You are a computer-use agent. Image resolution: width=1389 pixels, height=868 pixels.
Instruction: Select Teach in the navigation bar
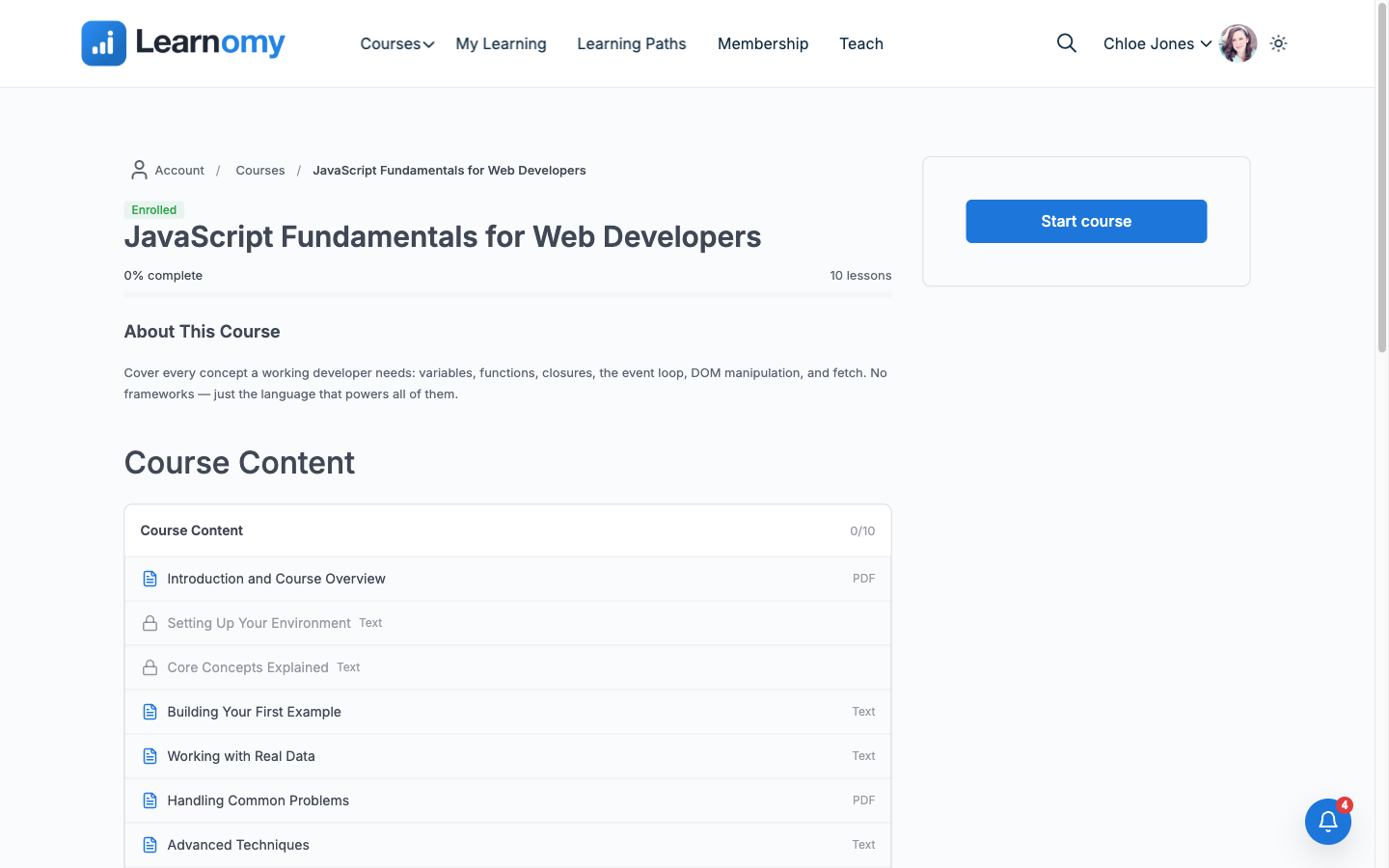[861, 43]
